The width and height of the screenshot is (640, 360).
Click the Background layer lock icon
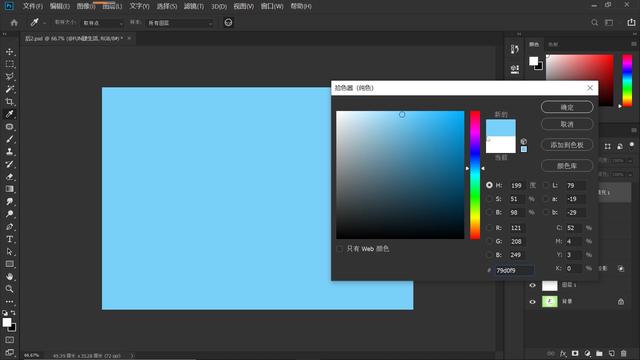pyautogui.click(x=621, y=302)
